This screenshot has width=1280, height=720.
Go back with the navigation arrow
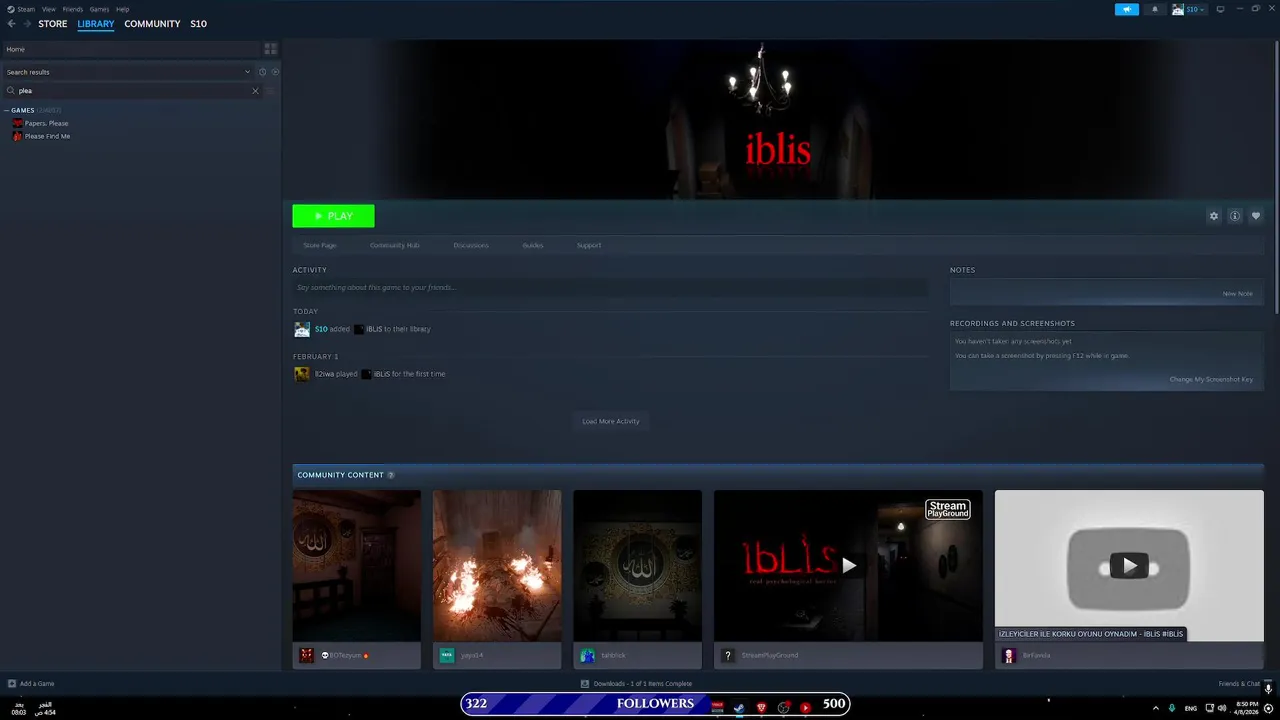(x=12, y=24)
